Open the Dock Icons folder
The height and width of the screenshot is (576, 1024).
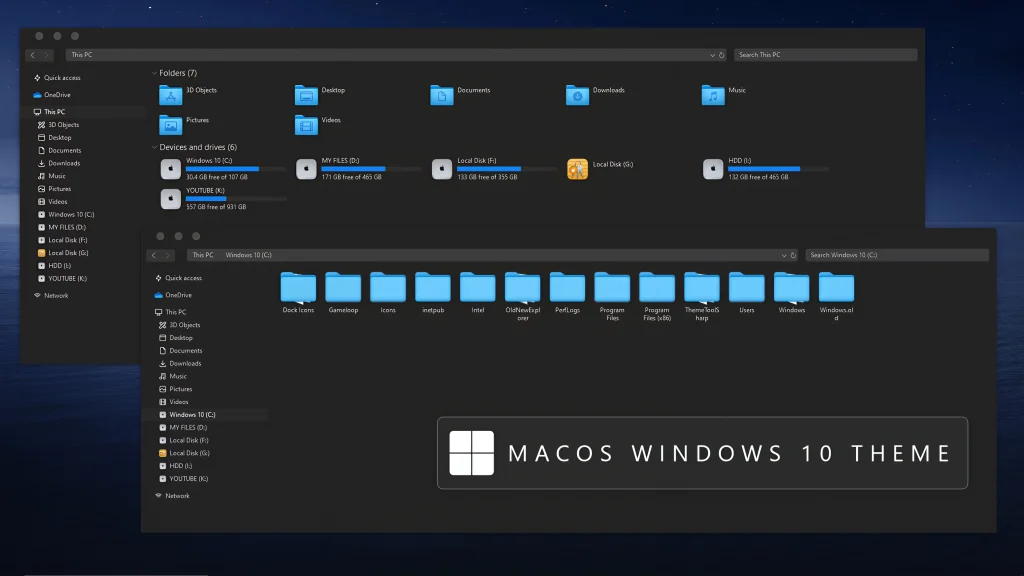click(x=298, y=288)
